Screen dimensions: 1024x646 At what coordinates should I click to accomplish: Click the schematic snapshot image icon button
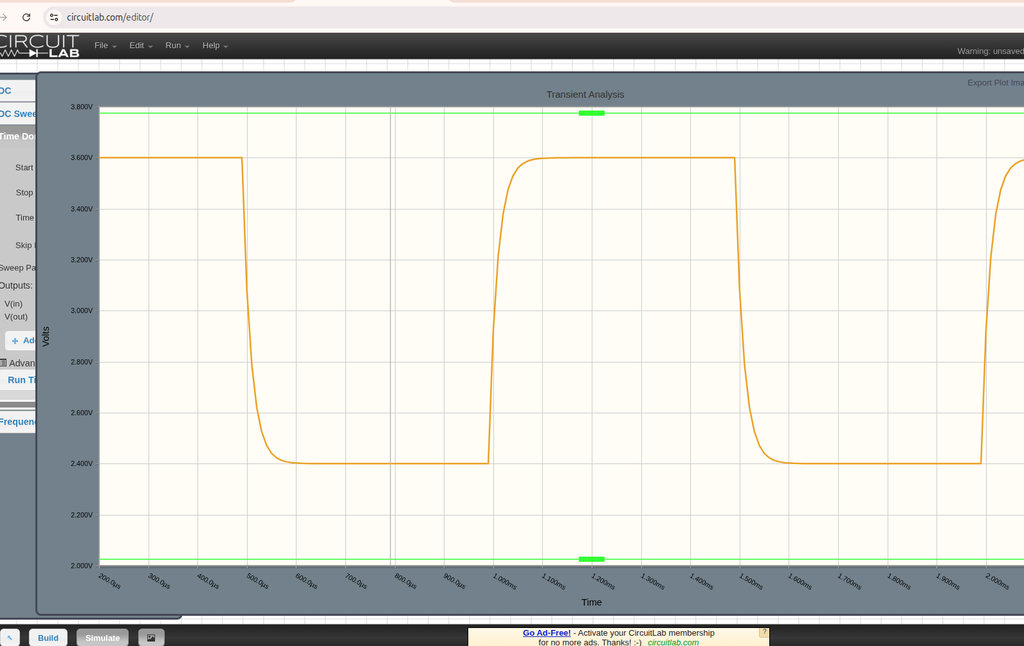click(151, 638)
